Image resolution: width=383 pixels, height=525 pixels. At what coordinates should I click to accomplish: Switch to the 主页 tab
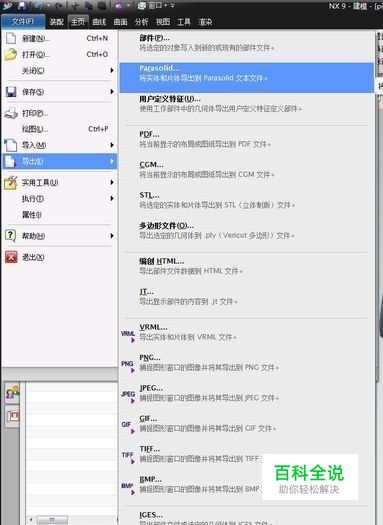point(78,22)
